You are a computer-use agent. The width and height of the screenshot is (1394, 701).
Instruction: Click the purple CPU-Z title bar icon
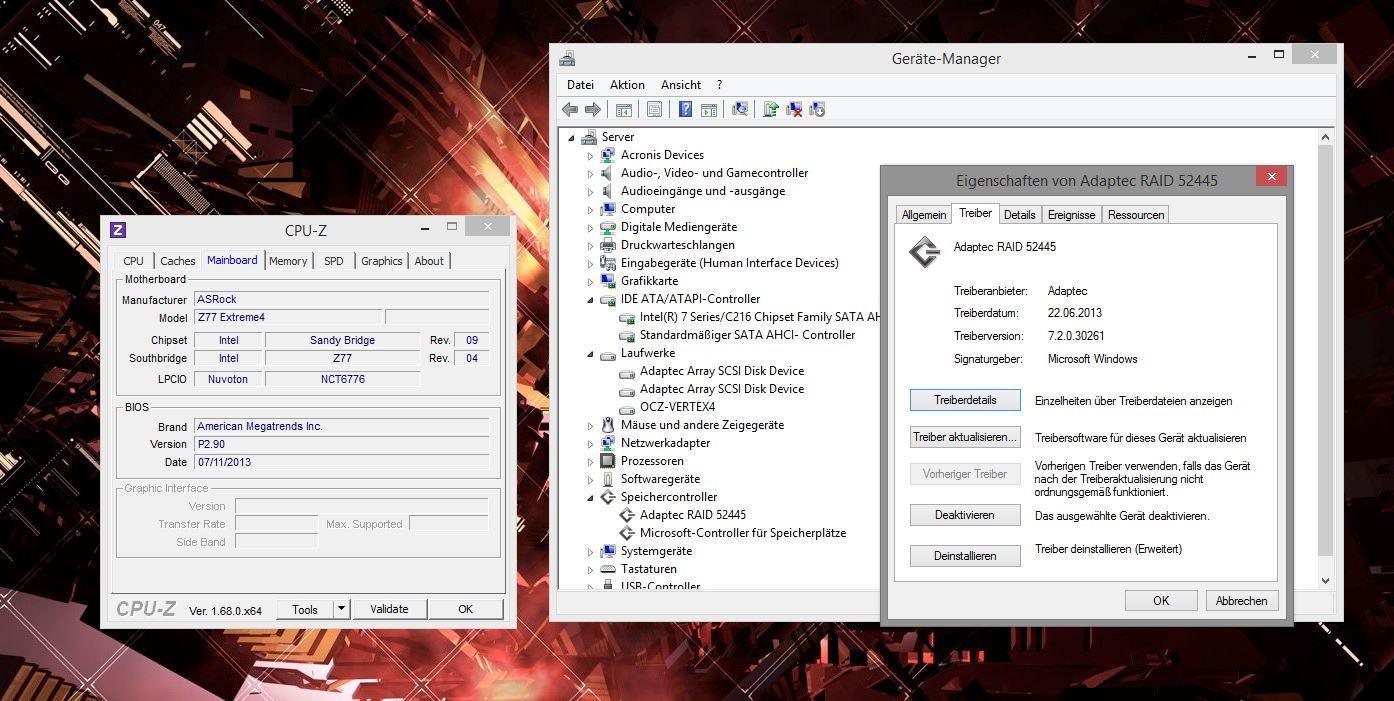[117, 230]
